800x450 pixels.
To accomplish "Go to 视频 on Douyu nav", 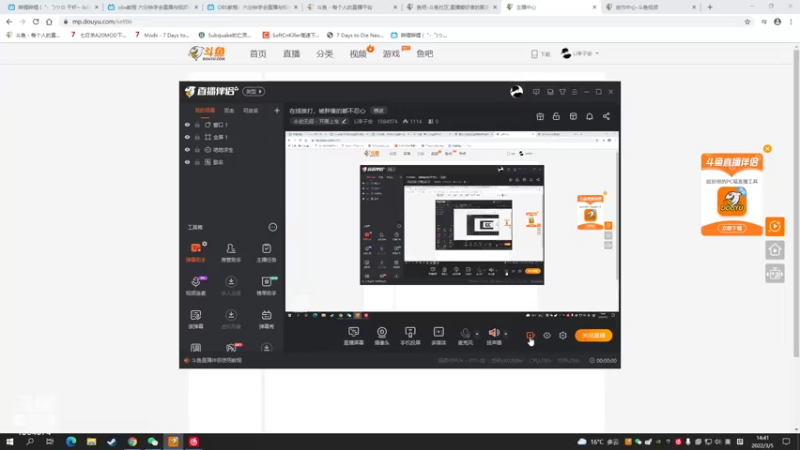I will 358,54.
